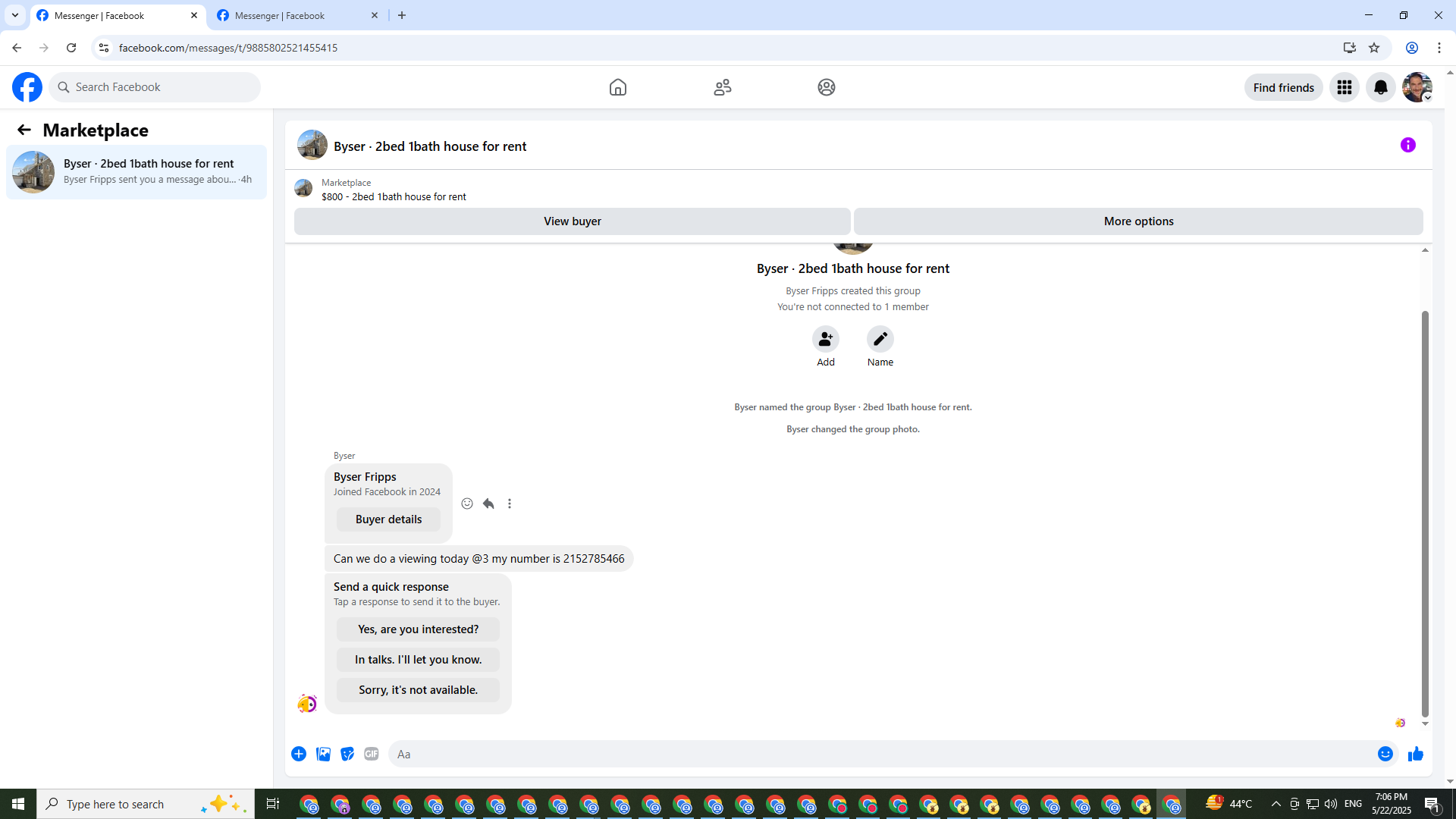Choose a sticker in composer

coord(347,754)
